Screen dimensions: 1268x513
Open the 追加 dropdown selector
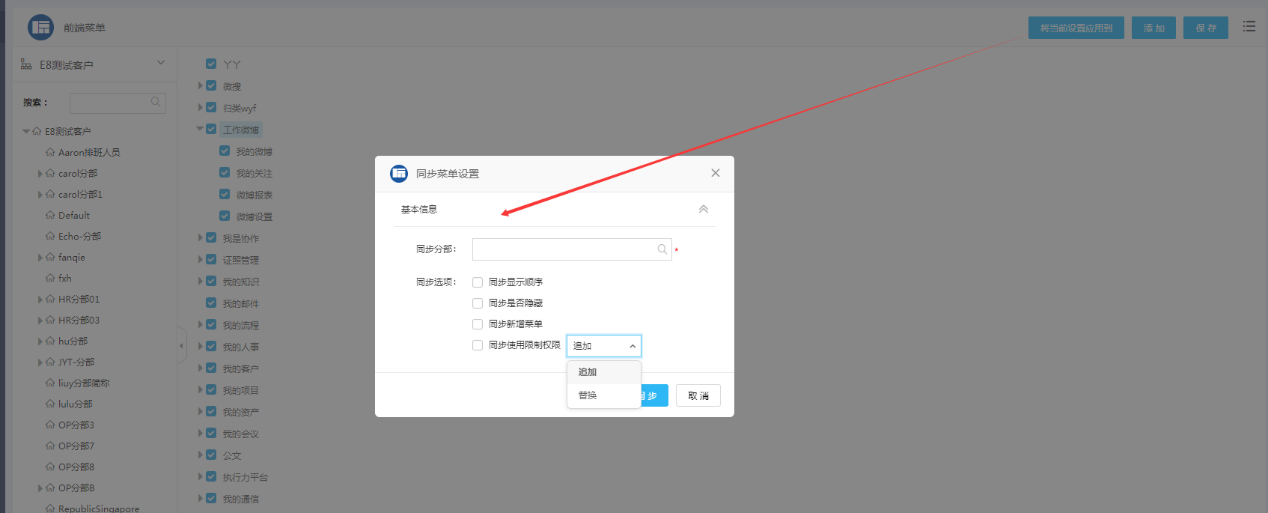pos(604,346)
